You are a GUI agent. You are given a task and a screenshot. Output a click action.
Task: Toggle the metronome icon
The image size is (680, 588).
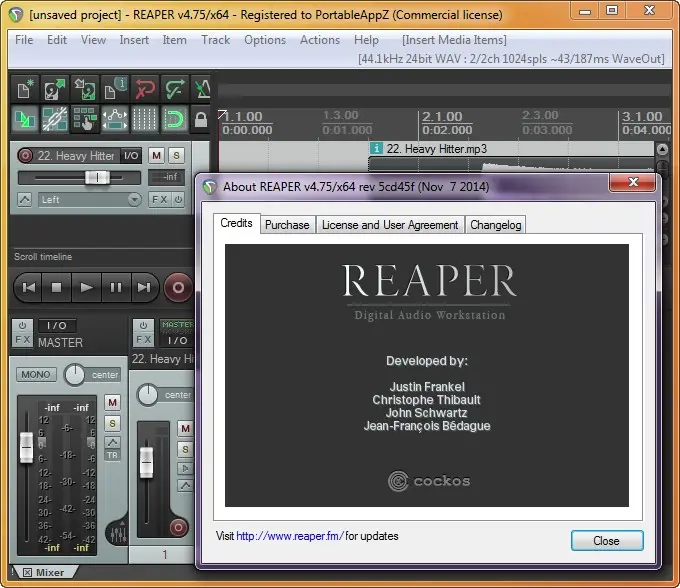[201, 89]
